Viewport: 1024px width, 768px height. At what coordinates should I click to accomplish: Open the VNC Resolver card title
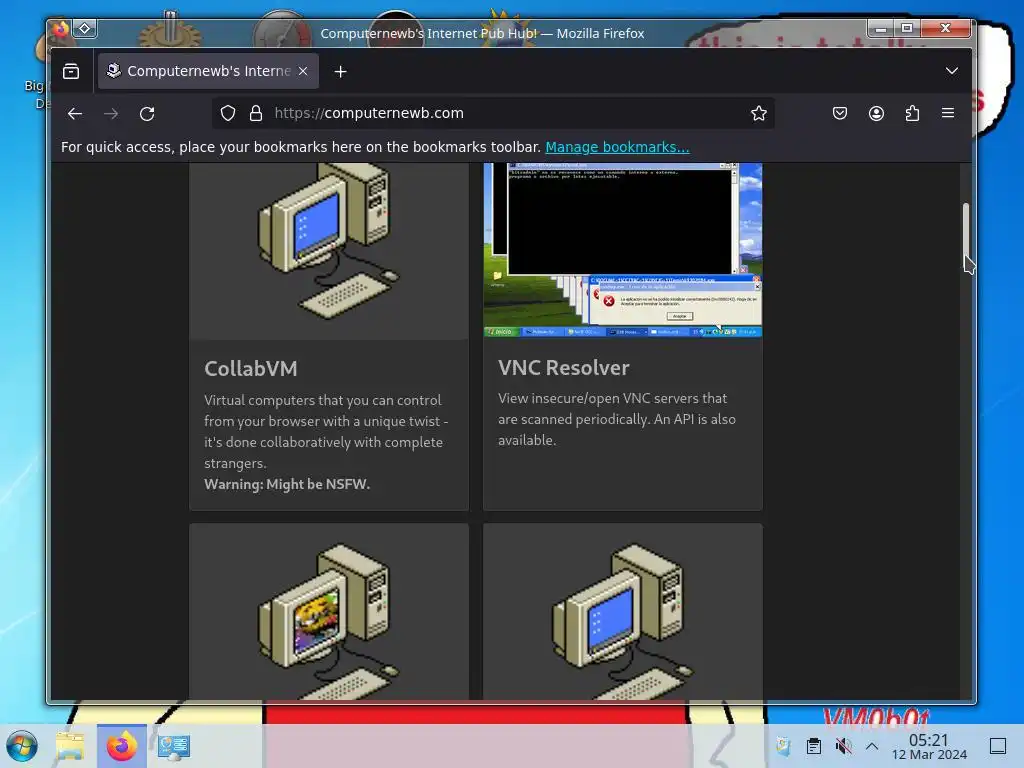[x=564, y=368]
